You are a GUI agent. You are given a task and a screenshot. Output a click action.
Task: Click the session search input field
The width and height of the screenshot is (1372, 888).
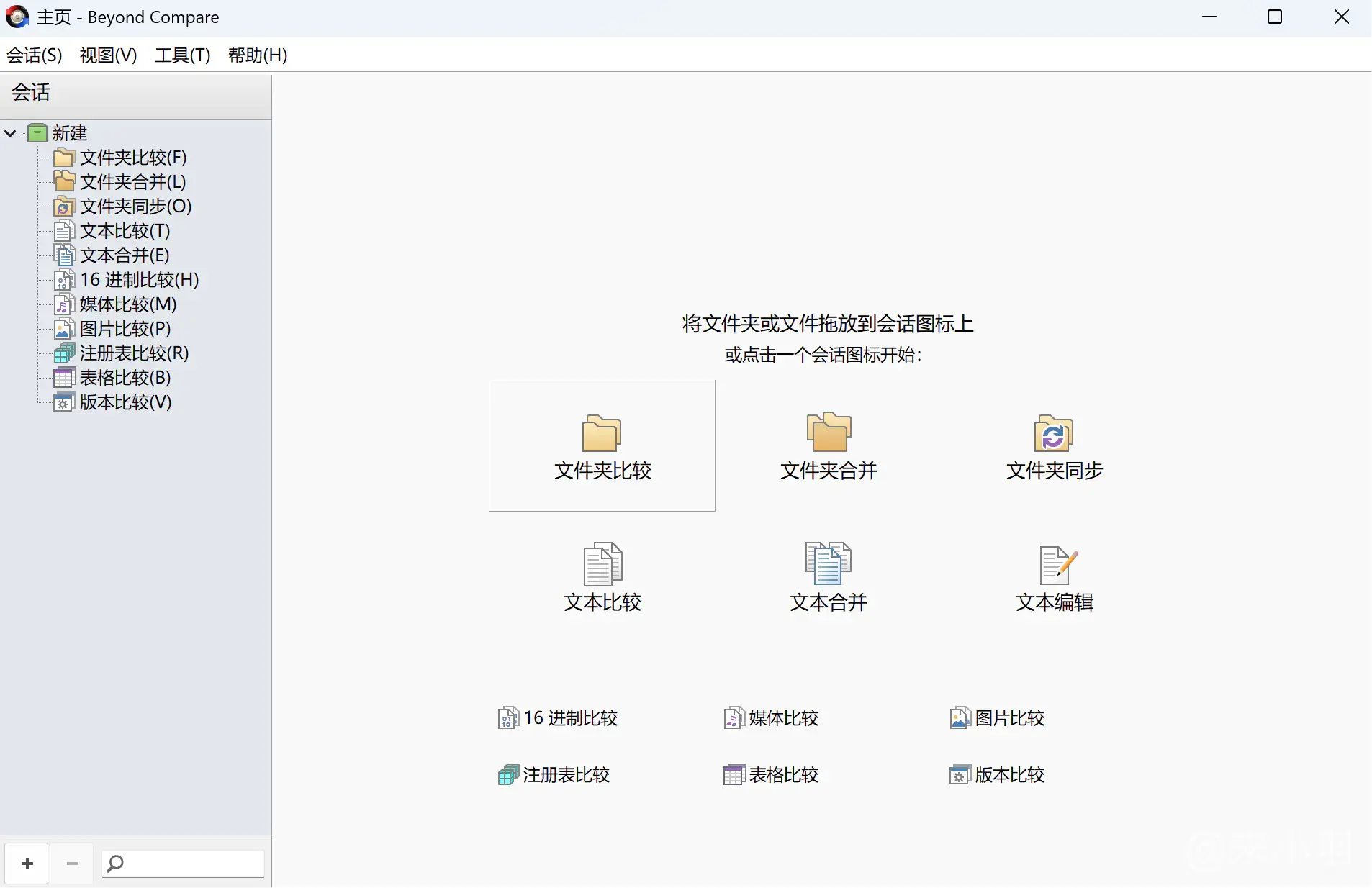(191, 864)
